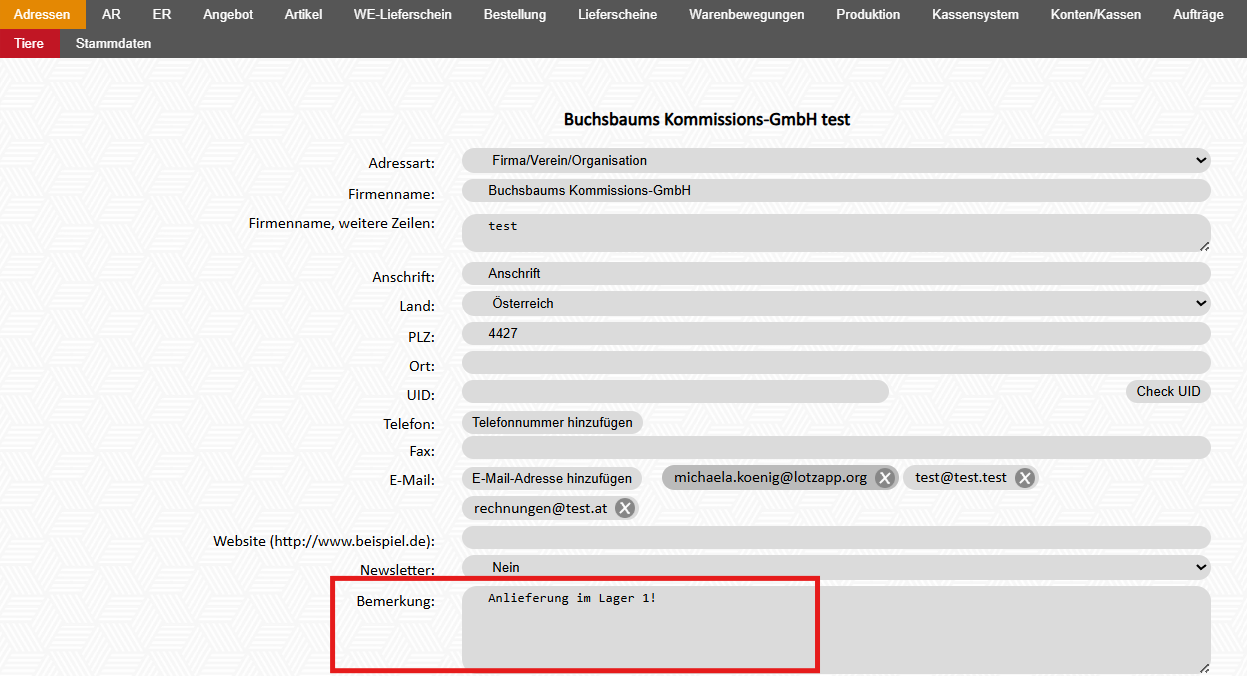
Task: Click the Check UID button
Action: (1168, 391)
